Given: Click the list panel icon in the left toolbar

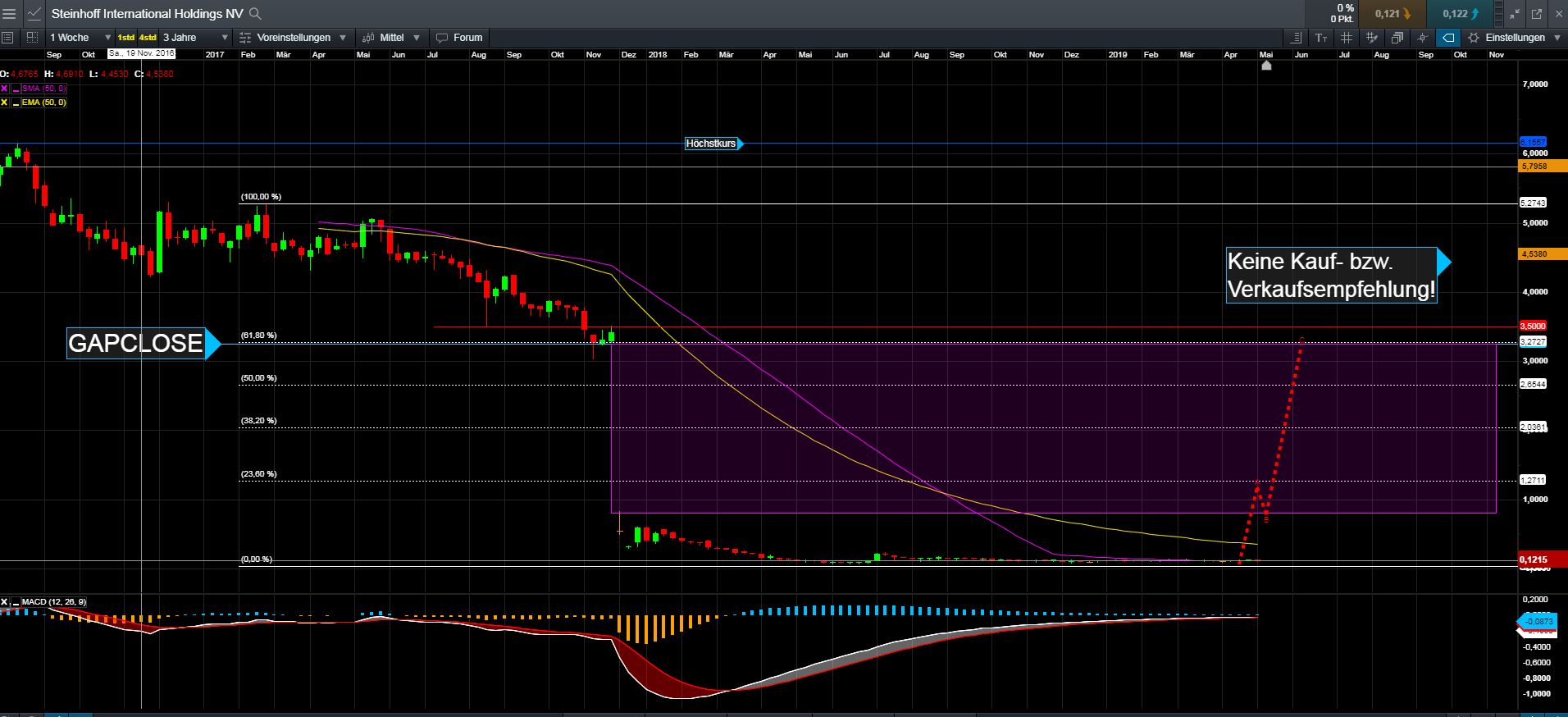Looking at the screenshot, I should tap(8, 38).
